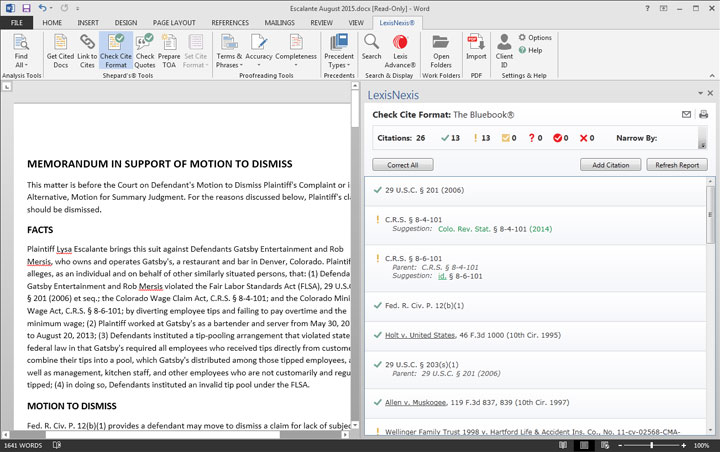Expand Precedent Types menu

click(339, 51)
